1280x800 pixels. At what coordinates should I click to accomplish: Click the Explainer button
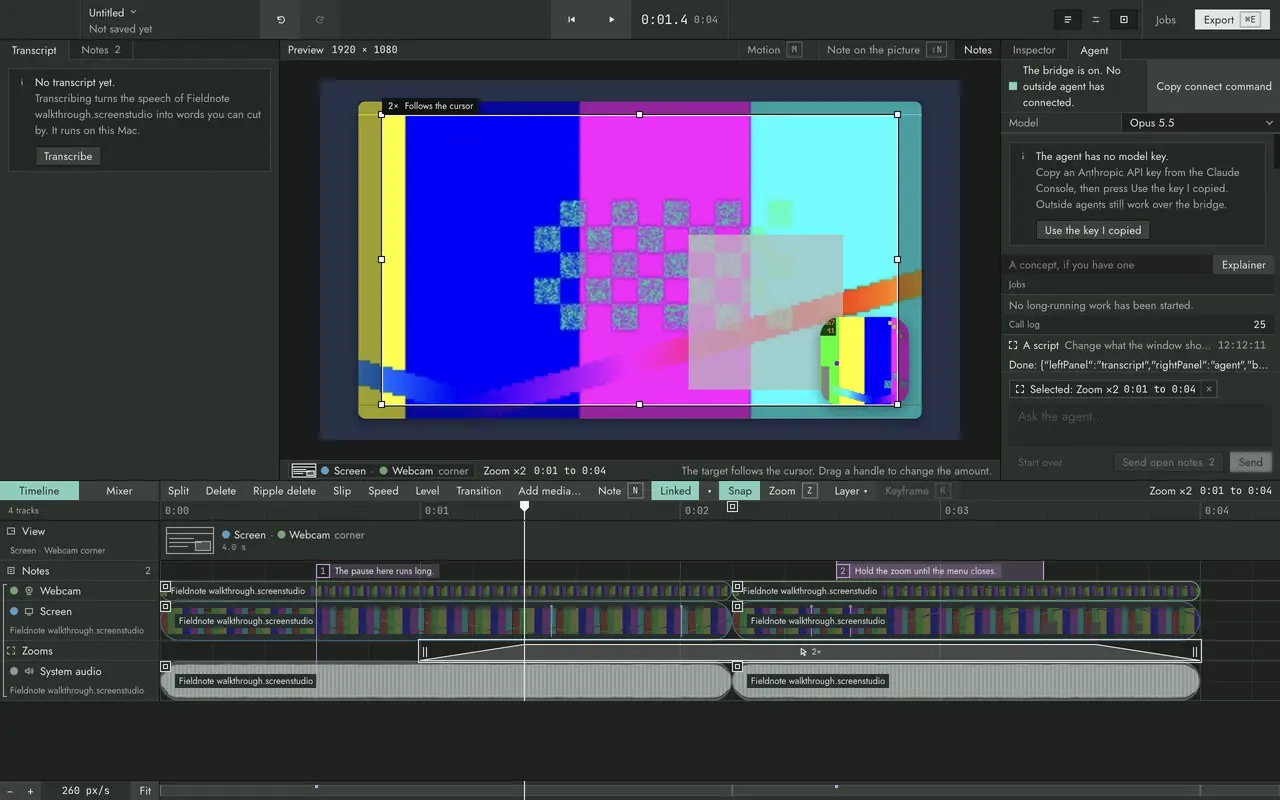point(1244,265)
